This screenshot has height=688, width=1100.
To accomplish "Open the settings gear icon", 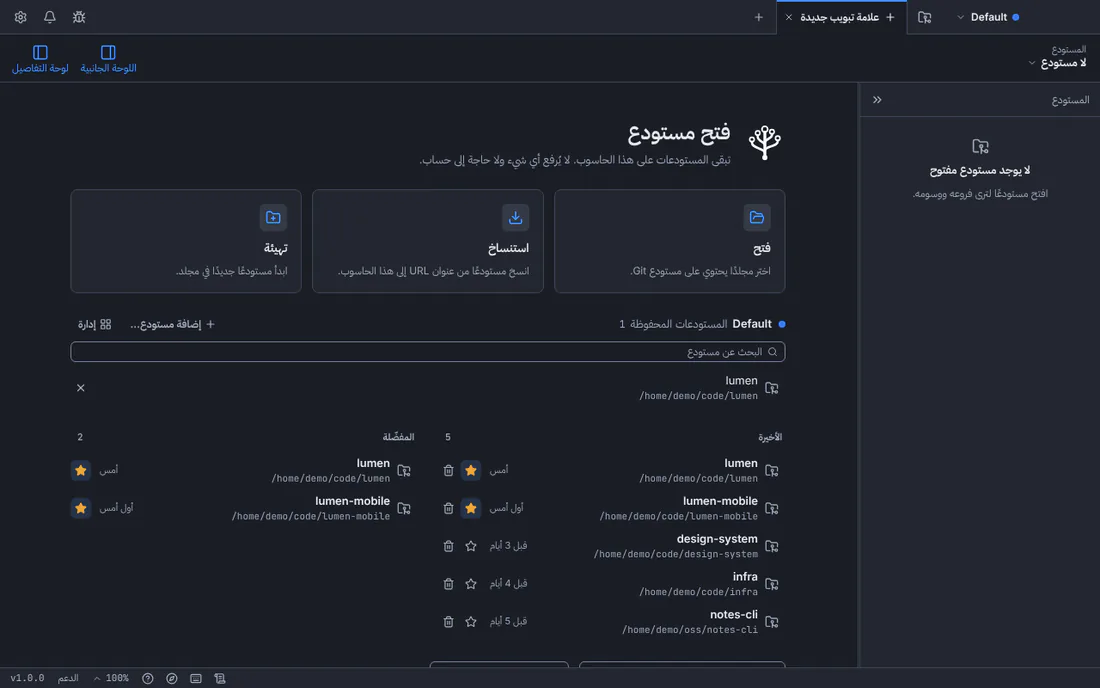I will pos(20,17).
